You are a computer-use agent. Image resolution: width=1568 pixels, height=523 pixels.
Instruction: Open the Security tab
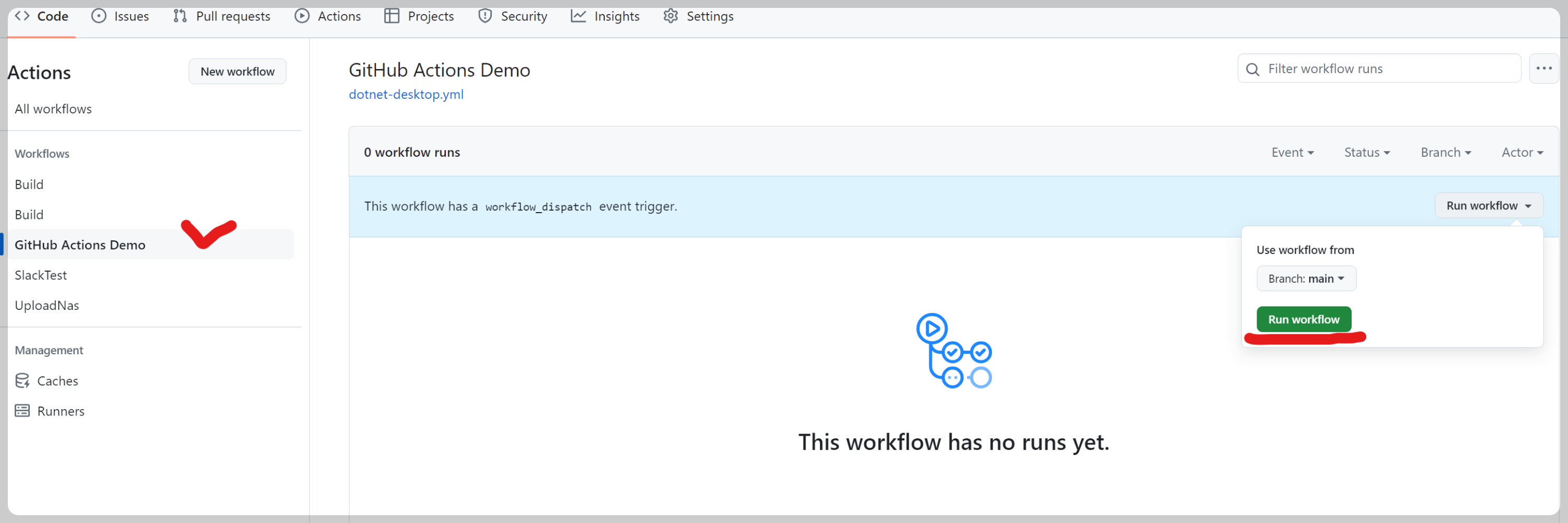tap(513, 16)
